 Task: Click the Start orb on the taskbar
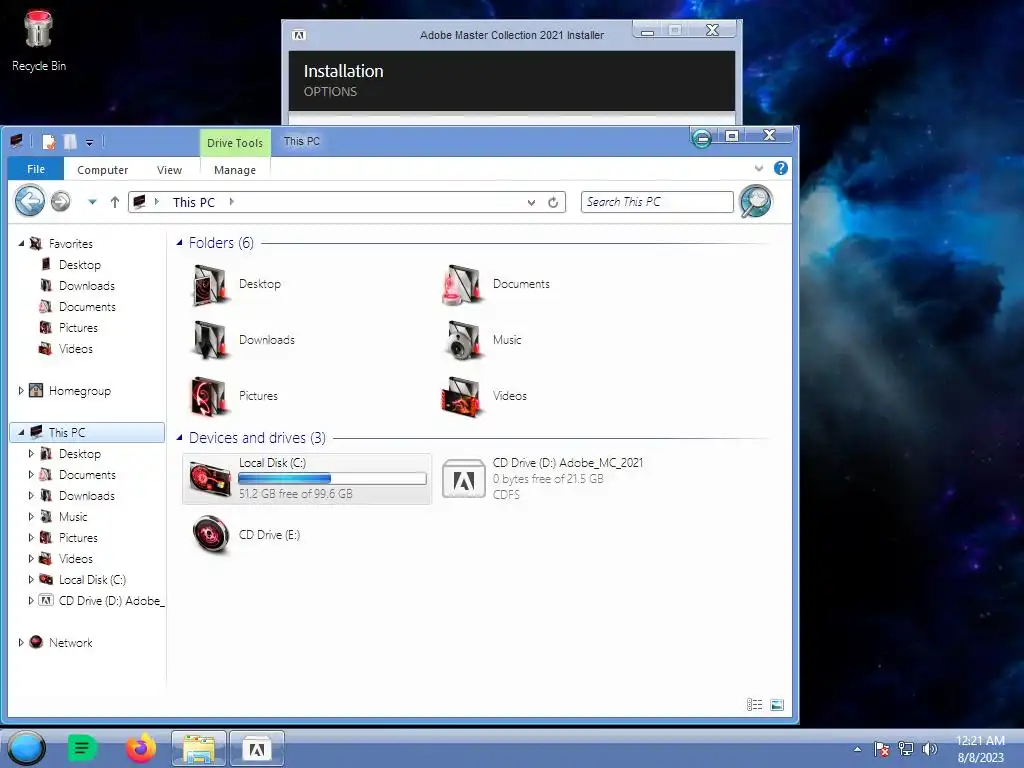(27, 748)
